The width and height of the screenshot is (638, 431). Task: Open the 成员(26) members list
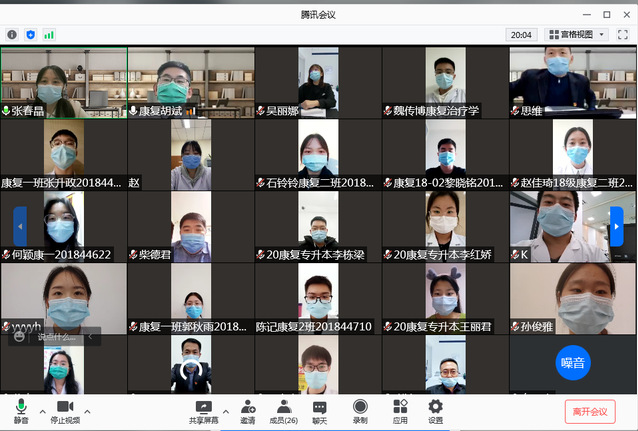click(284, 410)
